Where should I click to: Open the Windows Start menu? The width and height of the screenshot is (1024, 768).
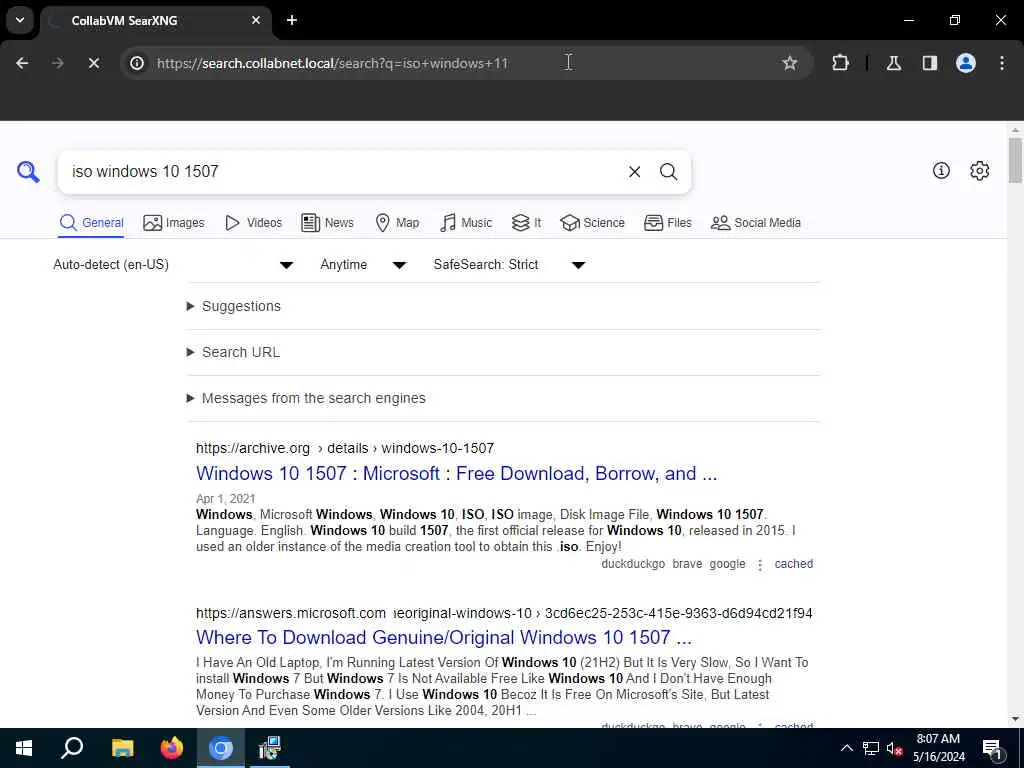point(24,748)
